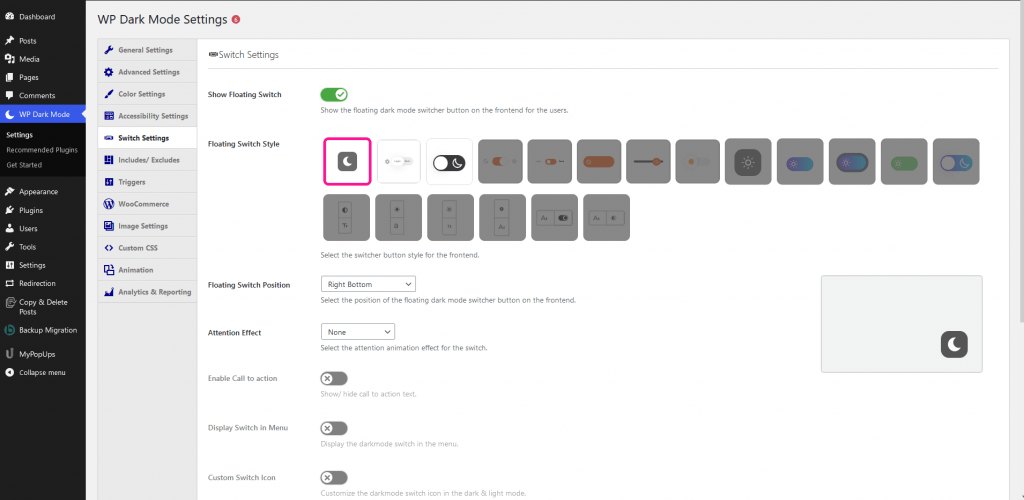Pick the slider line with orange knob style

click(648, 161)
